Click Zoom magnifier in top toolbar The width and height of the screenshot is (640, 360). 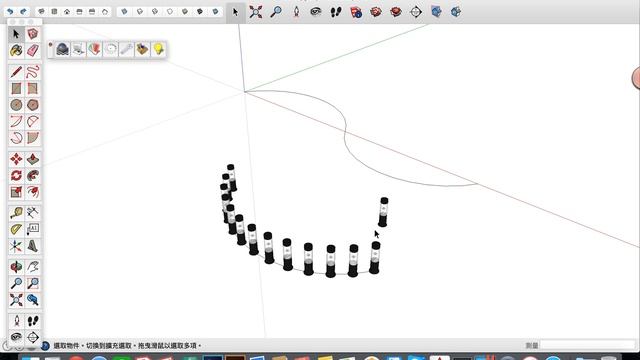coord(276,12)
